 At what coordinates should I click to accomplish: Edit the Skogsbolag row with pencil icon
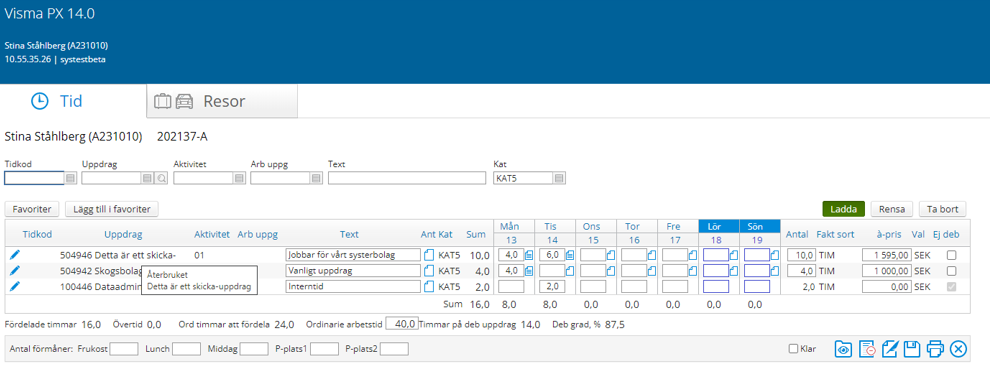point(15,270)
